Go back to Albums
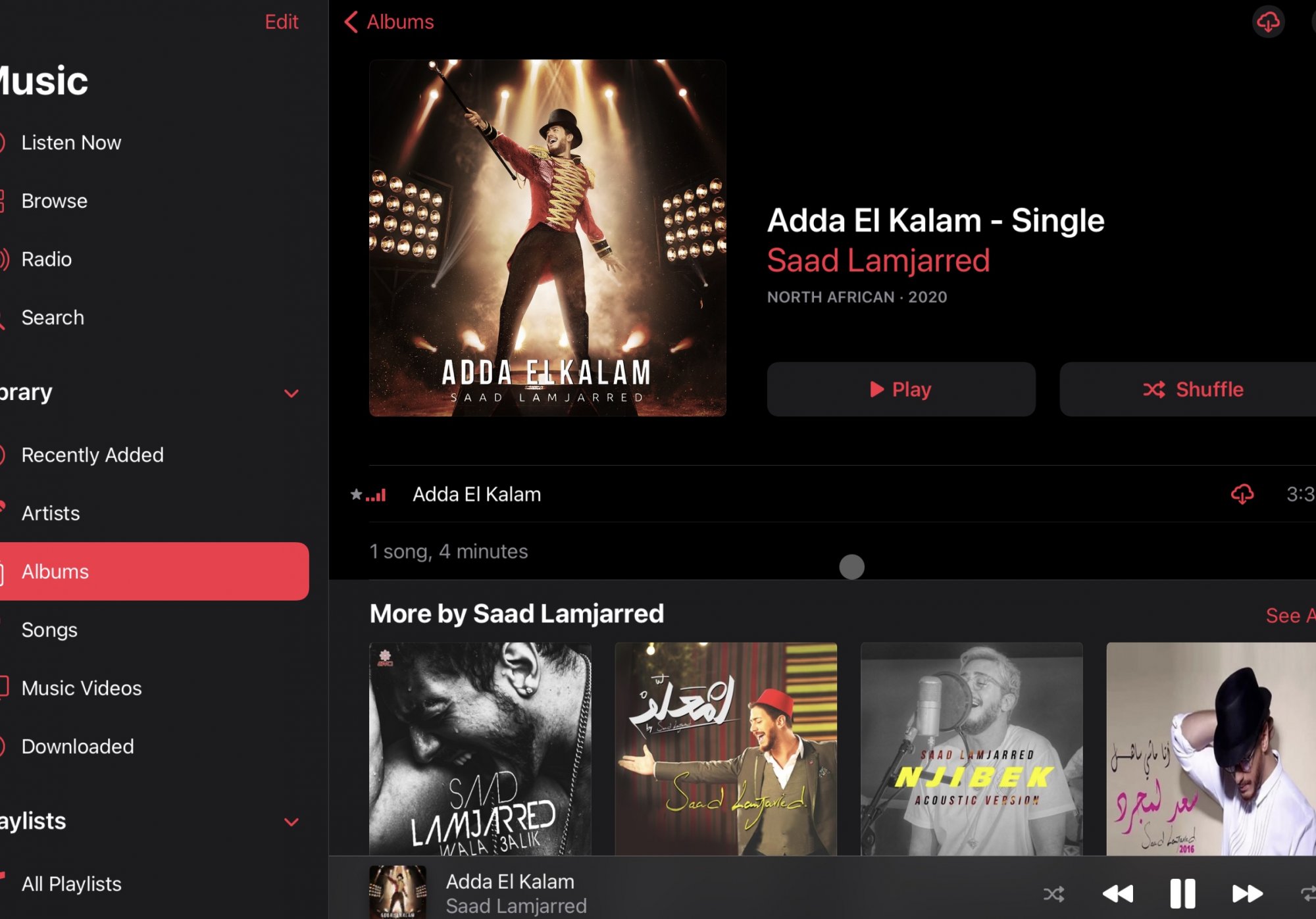The image size is (1316, 919). pyautogui.click(x=389, y=22)
